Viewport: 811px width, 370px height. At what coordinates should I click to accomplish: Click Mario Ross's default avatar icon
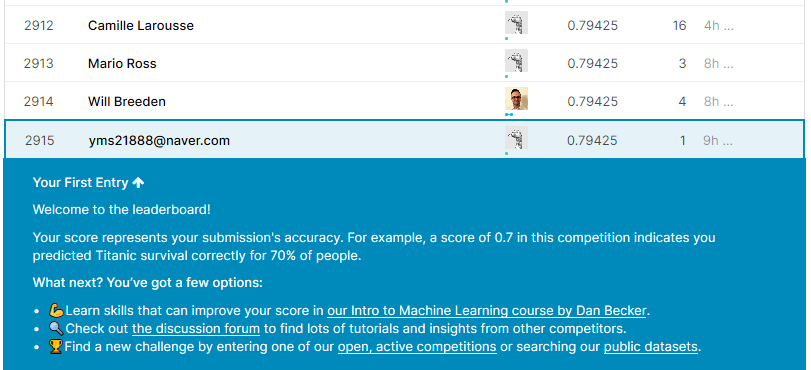tap(516, 61)
